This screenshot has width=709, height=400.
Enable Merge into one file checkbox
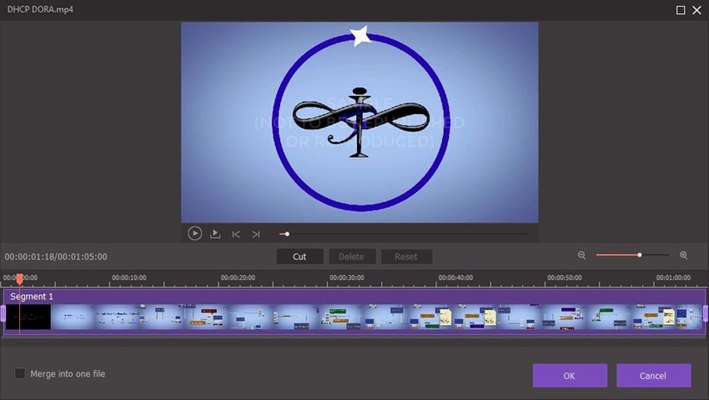(x=21, y=374)
